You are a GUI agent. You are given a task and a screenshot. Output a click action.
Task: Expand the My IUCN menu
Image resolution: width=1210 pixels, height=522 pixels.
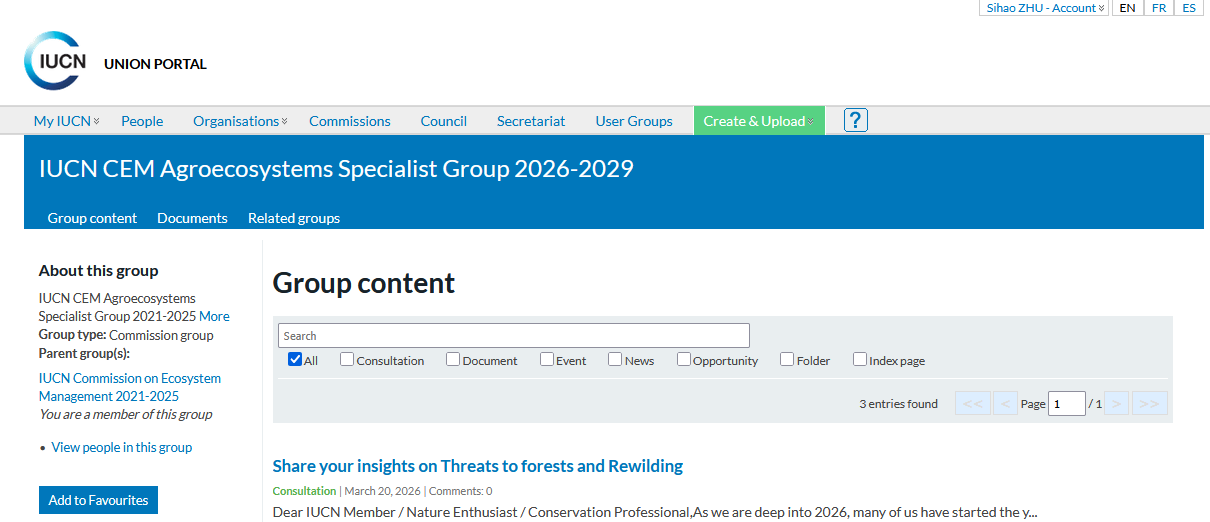pos(66,121)
